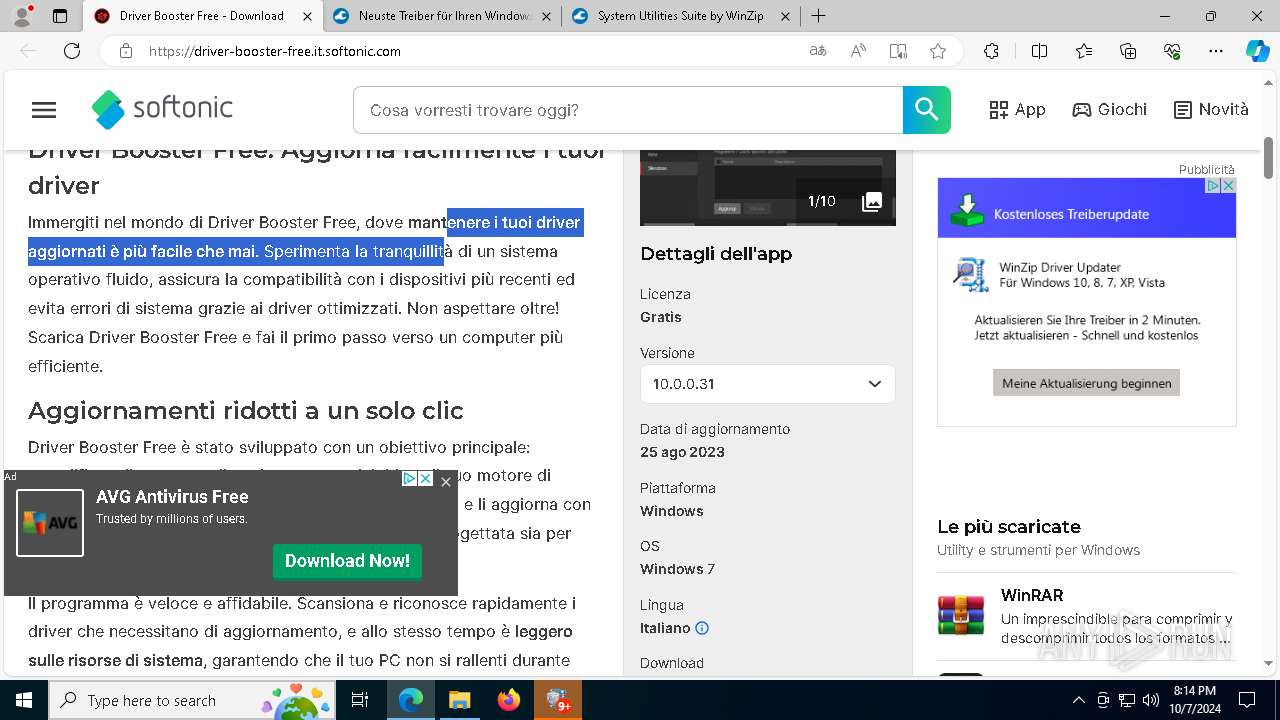Open File Explorer from taskbar
Screen dimensions: 1280x720
(x=459, y=700)
